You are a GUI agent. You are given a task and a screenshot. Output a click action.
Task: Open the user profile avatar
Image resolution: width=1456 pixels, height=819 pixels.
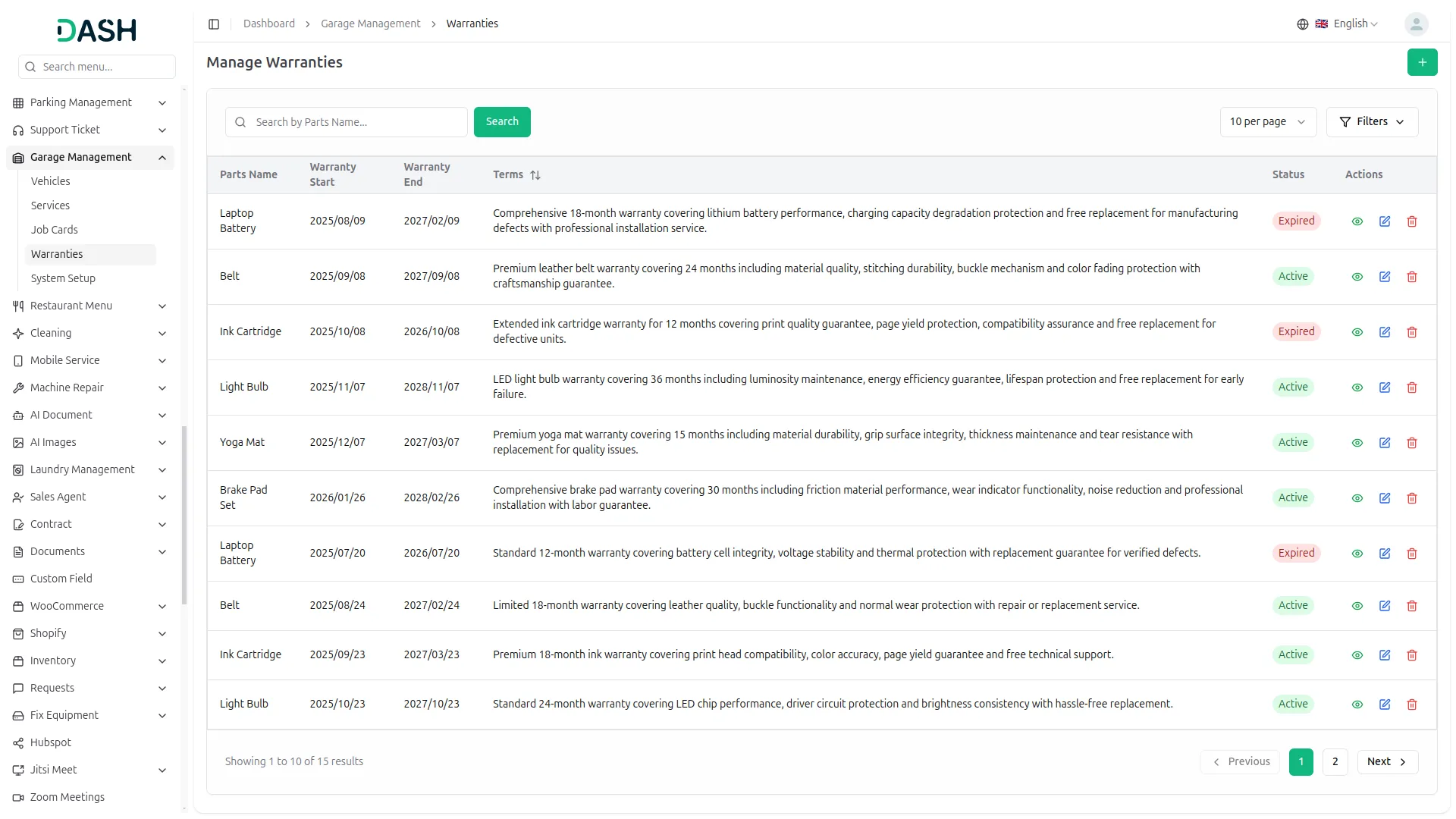tap(1416, 24)
